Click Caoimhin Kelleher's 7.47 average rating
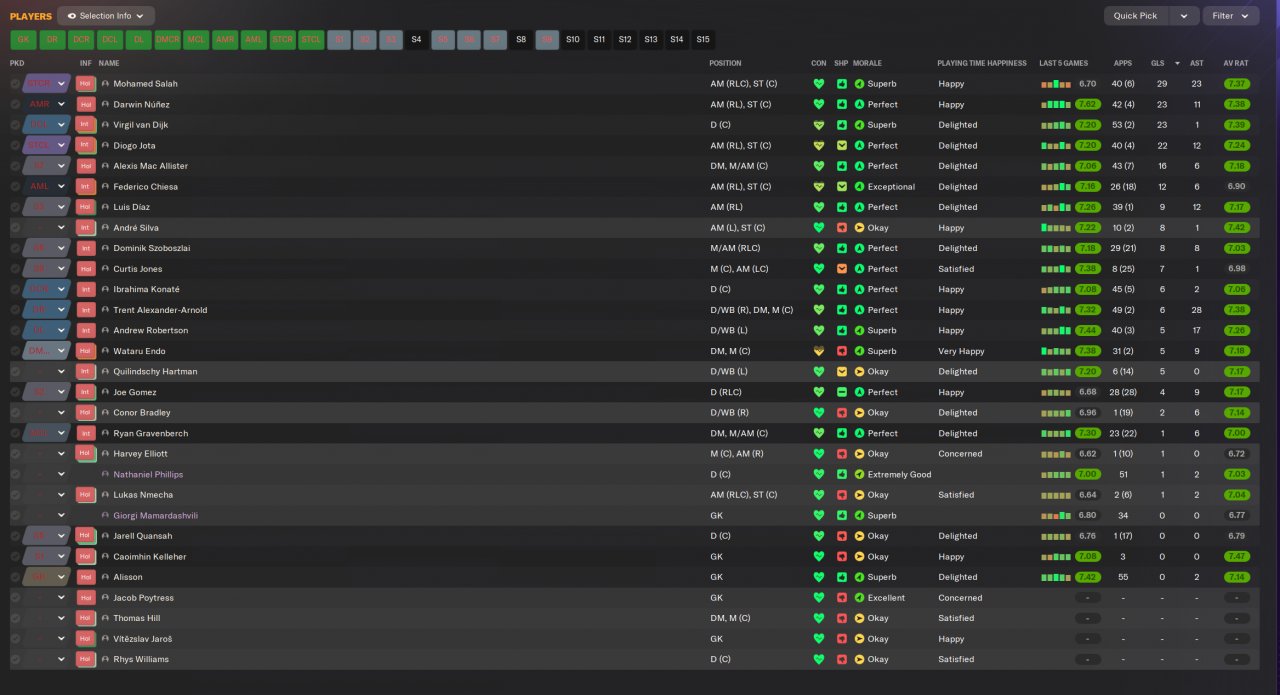1280x695 pixels. point(1236,556)
